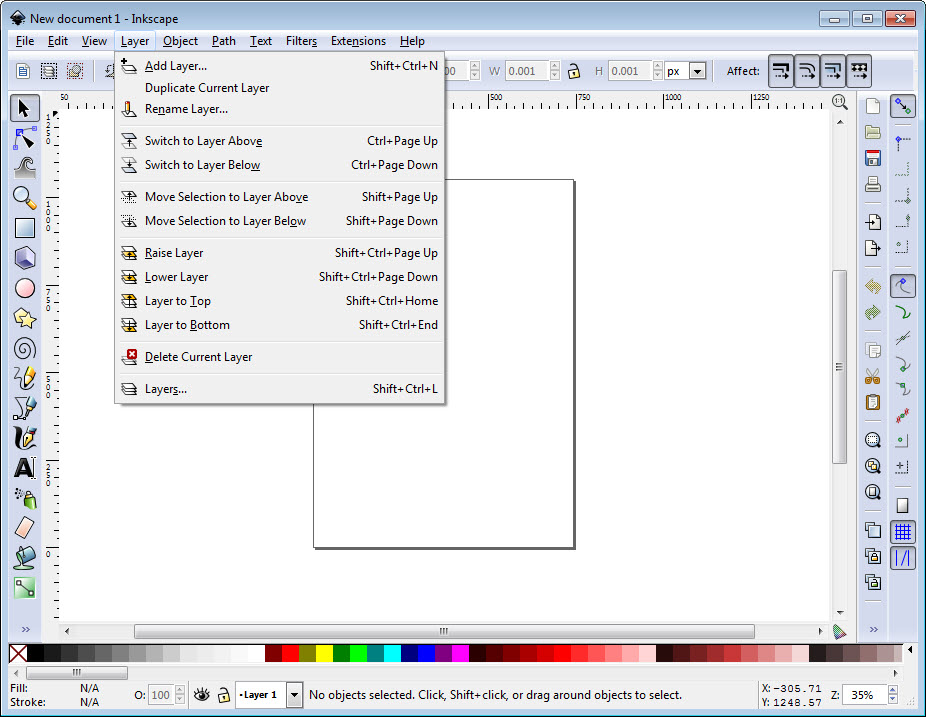
Task: Increase the zoom percentage stepper
Action: point(893,690)
